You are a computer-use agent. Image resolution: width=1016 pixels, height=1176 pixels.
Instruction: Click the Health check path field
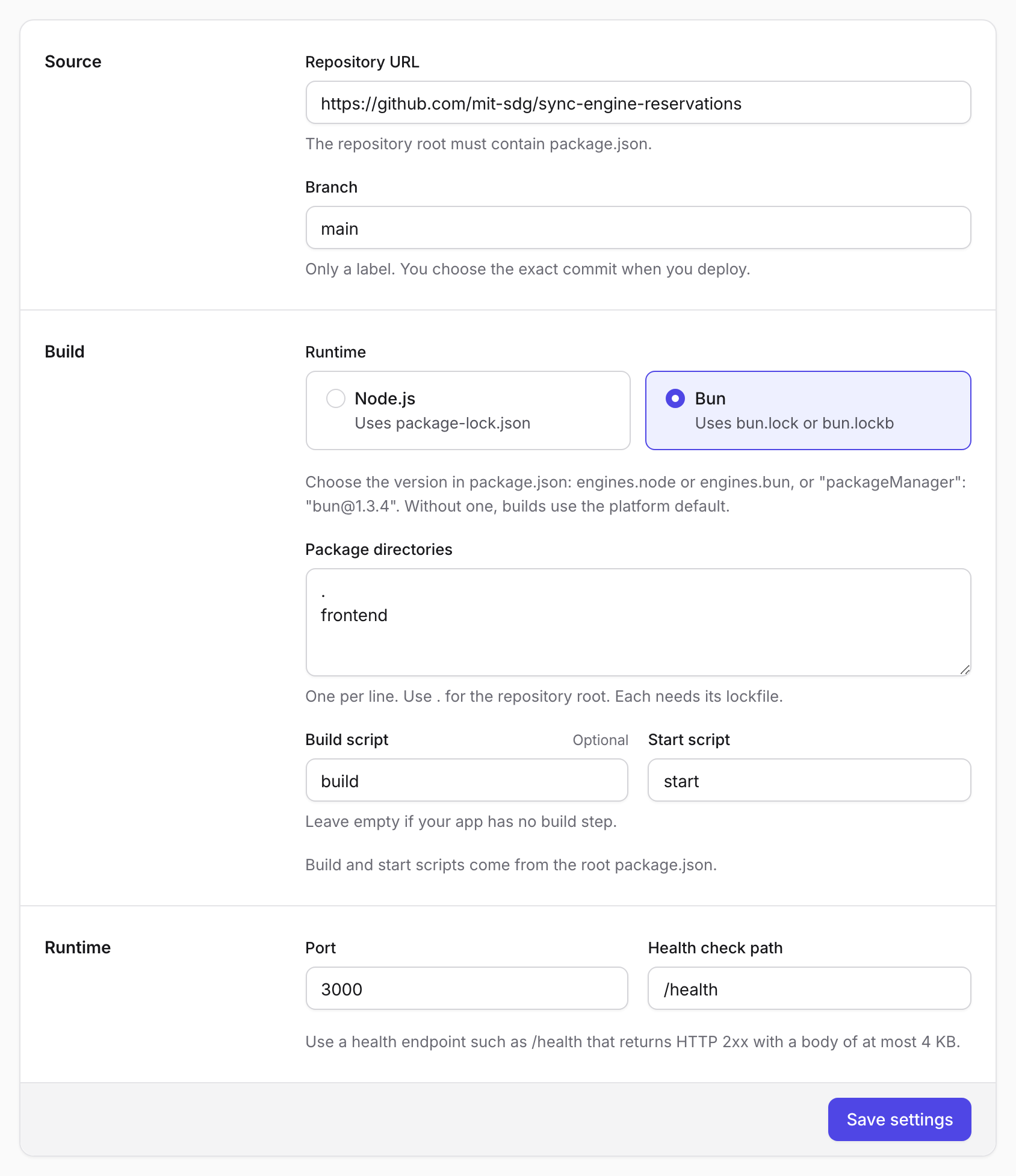tap(810, 989)
